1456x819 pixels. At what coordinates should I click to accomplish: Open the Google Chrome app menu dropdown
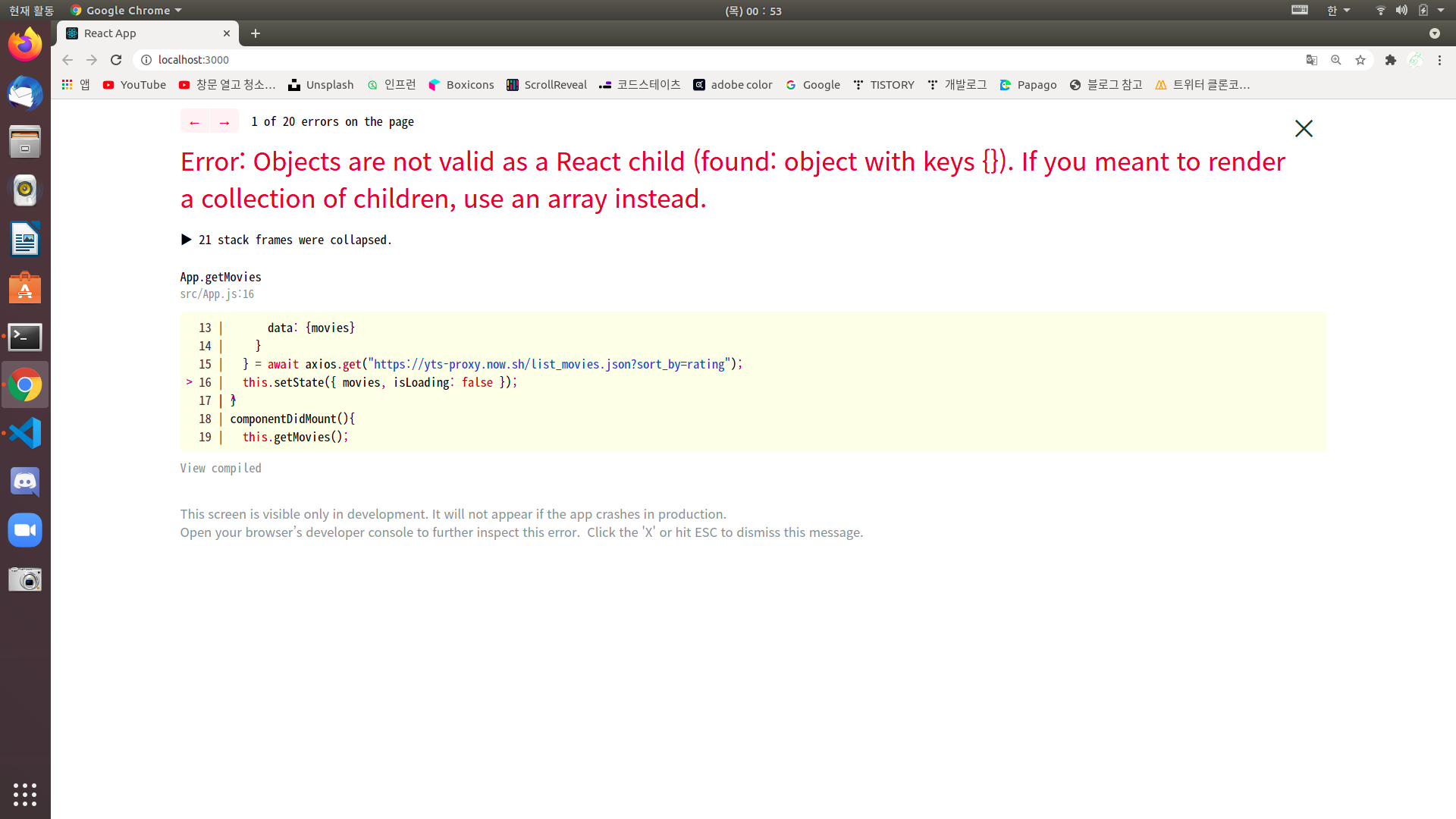127,11
